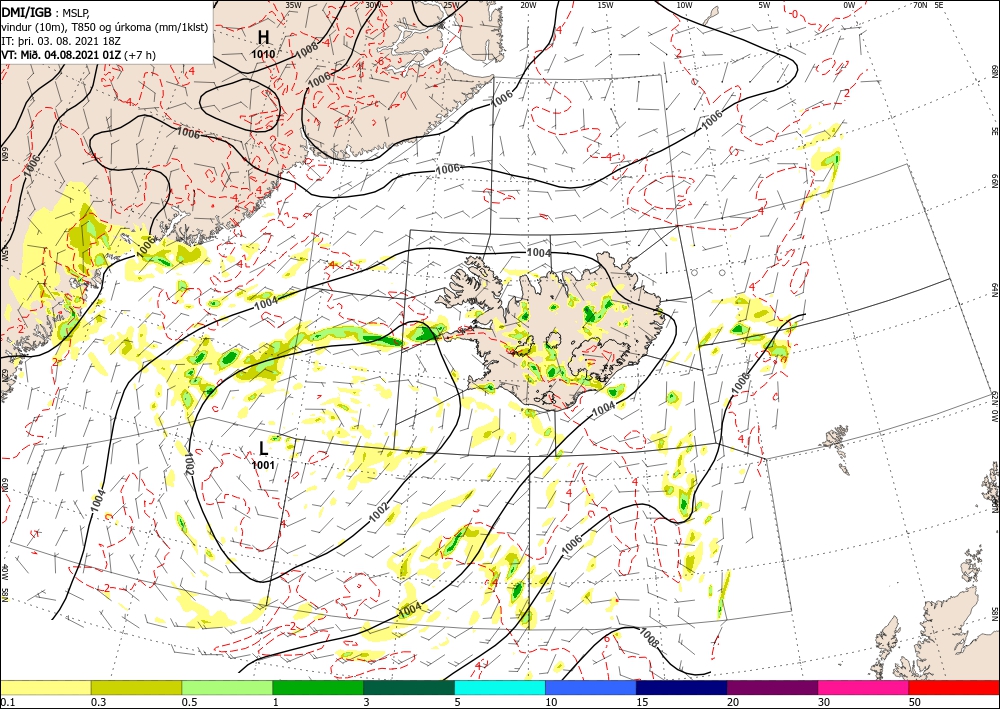Click the '1004' isobar label southeast of Iceland
The width and height of the screenshot is (1000, 709).
[x=604, y=407]
